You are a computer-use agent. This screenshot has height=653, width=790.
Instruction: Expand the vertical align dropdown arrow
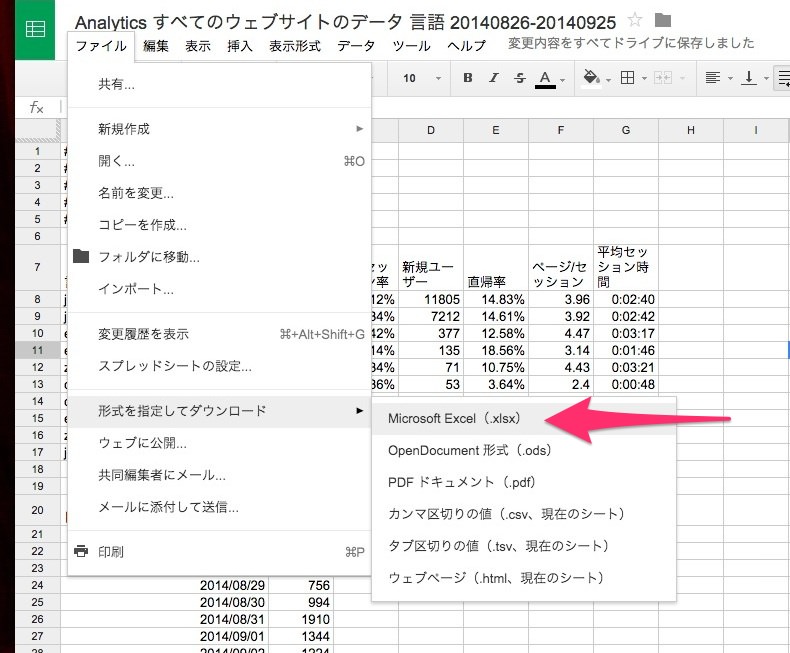click(x=766, y=79)
